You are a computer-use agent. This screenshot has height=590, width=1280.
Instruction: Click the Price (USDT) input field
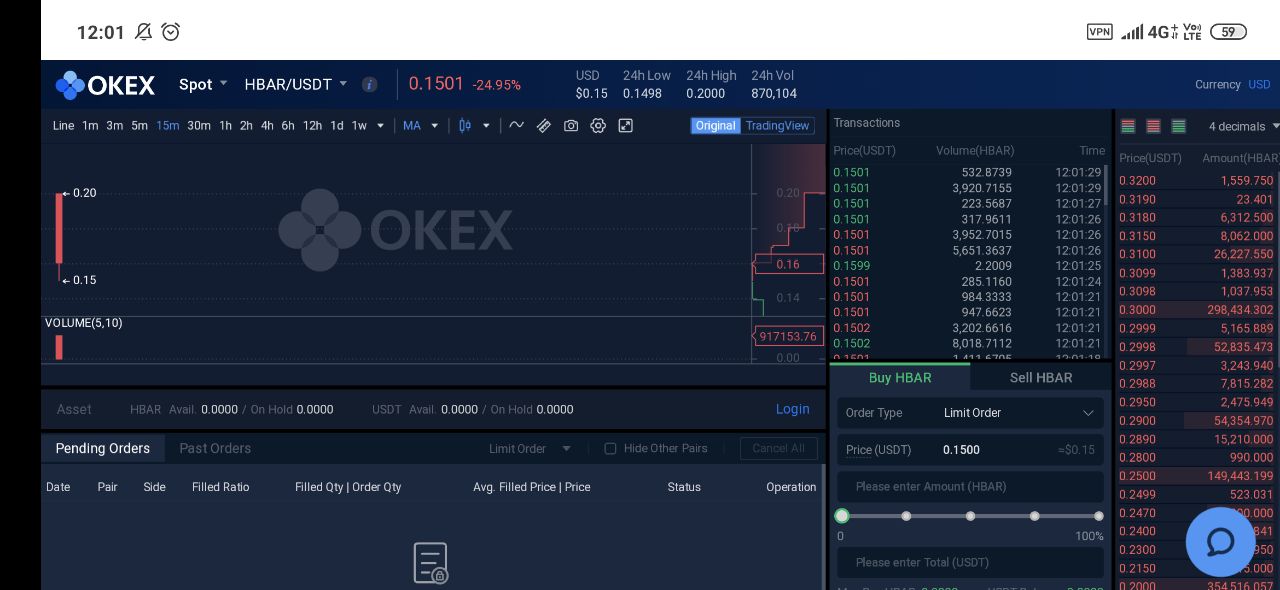tap(970, 450)
